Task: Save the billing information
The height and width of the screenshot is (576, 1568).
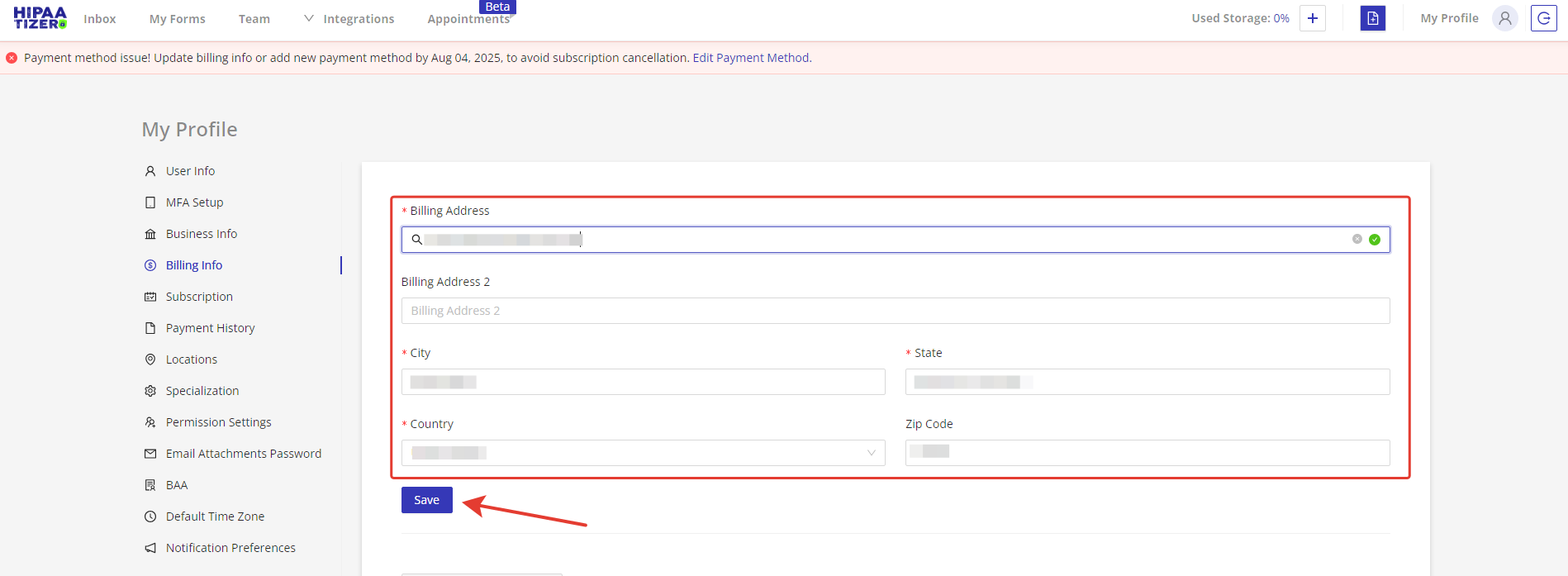Action: (426, 500)
